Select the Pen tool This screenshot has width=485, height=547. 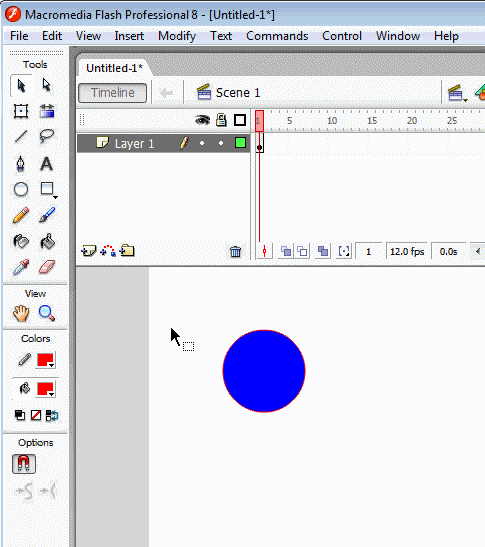pyautogui.click(x=21, y=164)
